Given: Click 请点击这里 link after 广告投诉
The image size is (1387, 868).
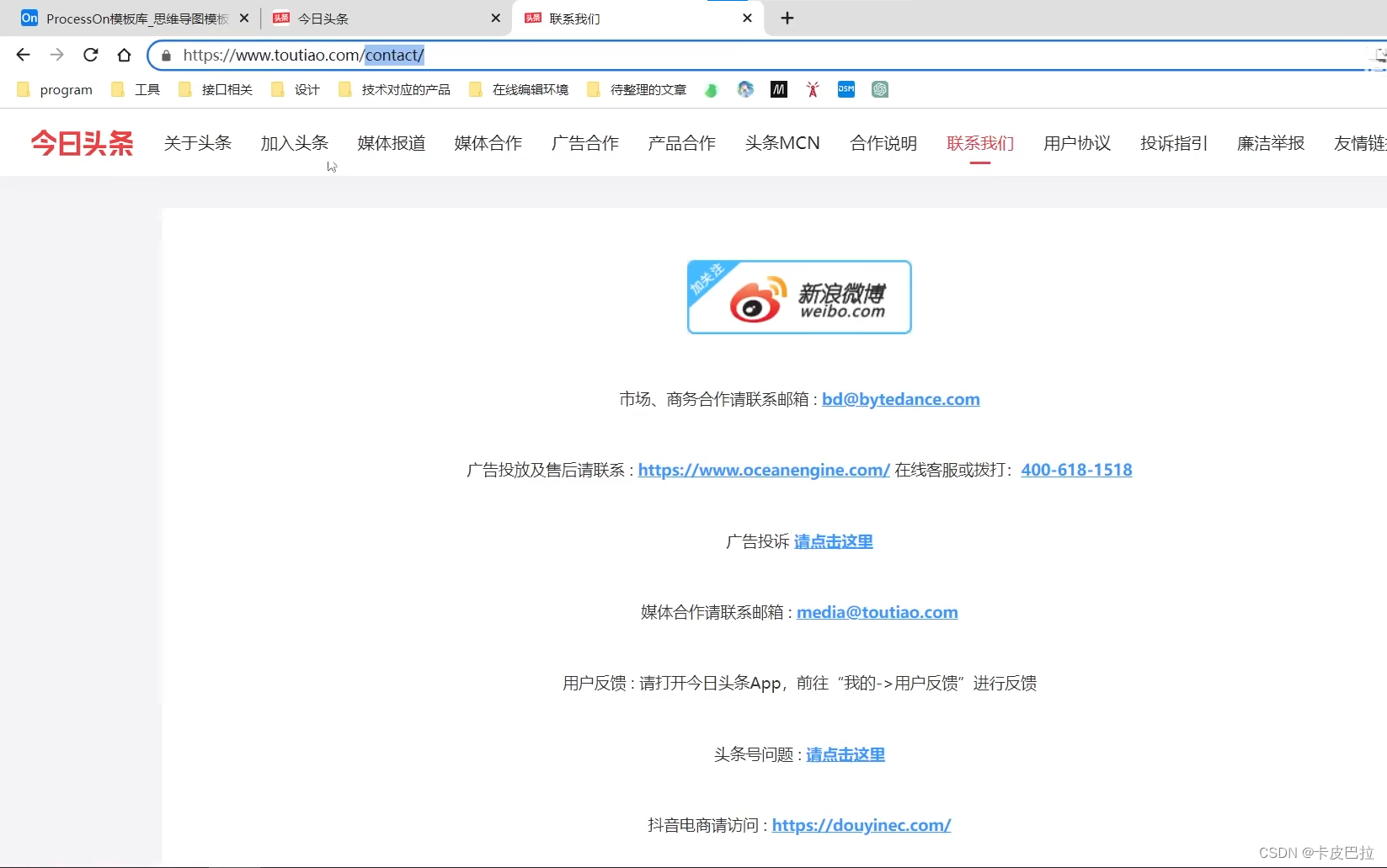Looking at the screenshot, I should (833, 541).
